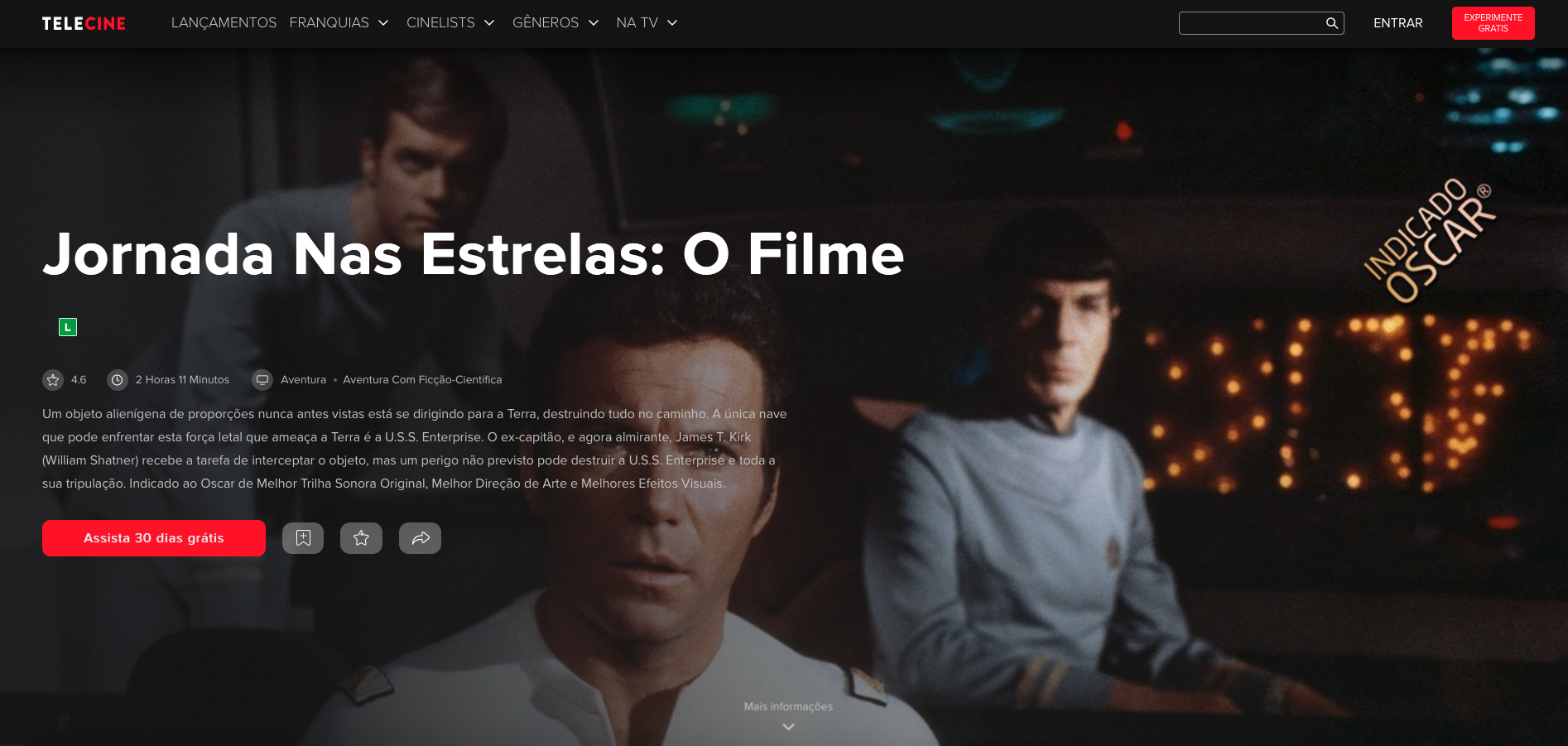Screen dimensions: 1568x746
Task: Expand the Gêneros dropdown menu
Action: coord(556,23)
